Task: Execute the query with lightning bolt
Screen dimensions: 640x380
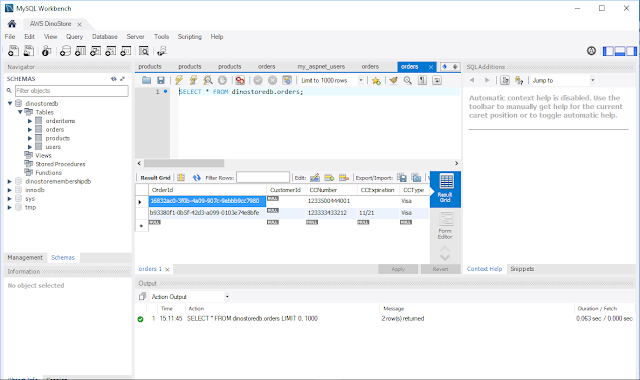Action: [178, 80]
